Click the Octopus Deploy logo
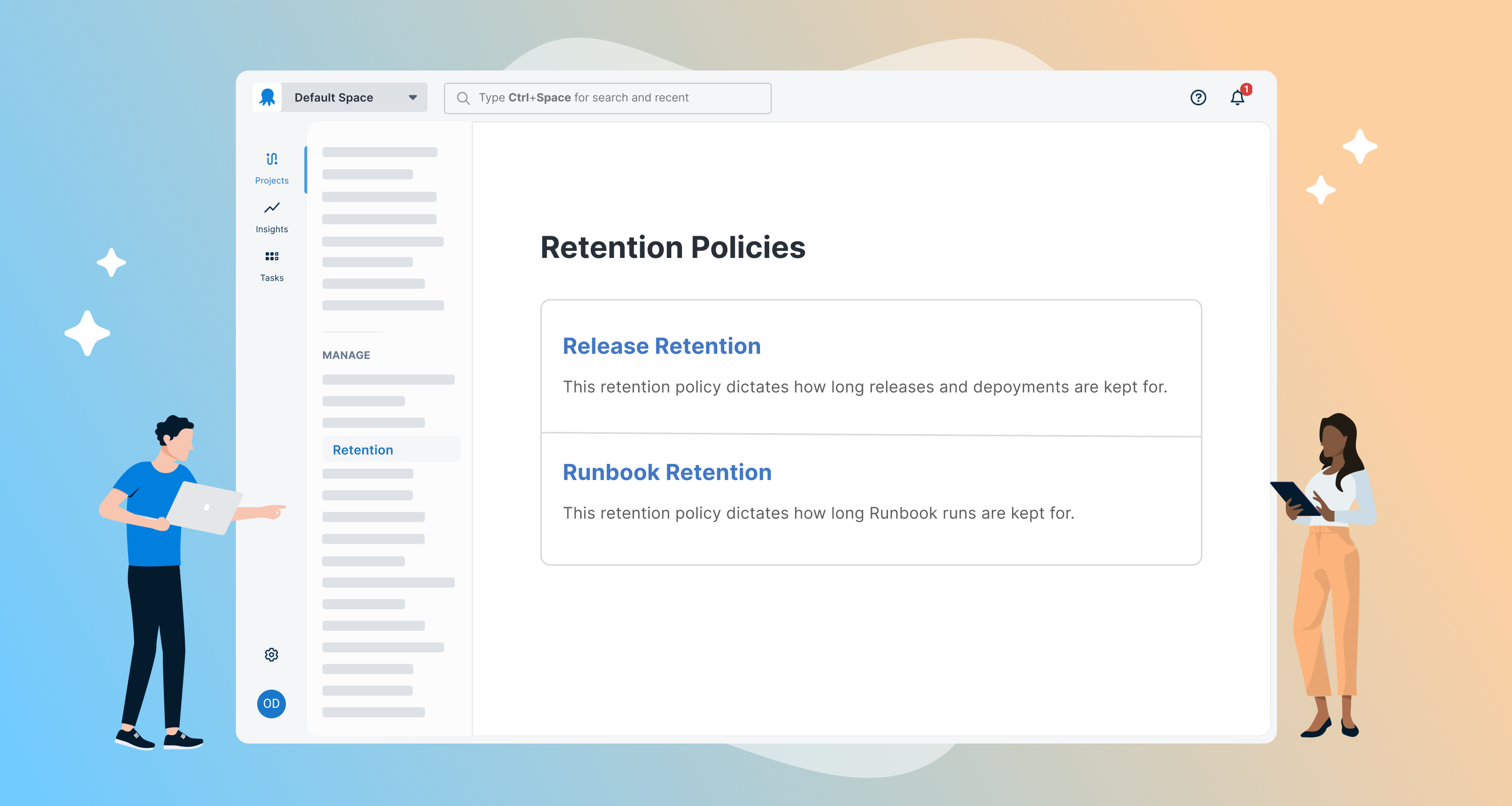The image size is (1512, 806). point(268,97)
